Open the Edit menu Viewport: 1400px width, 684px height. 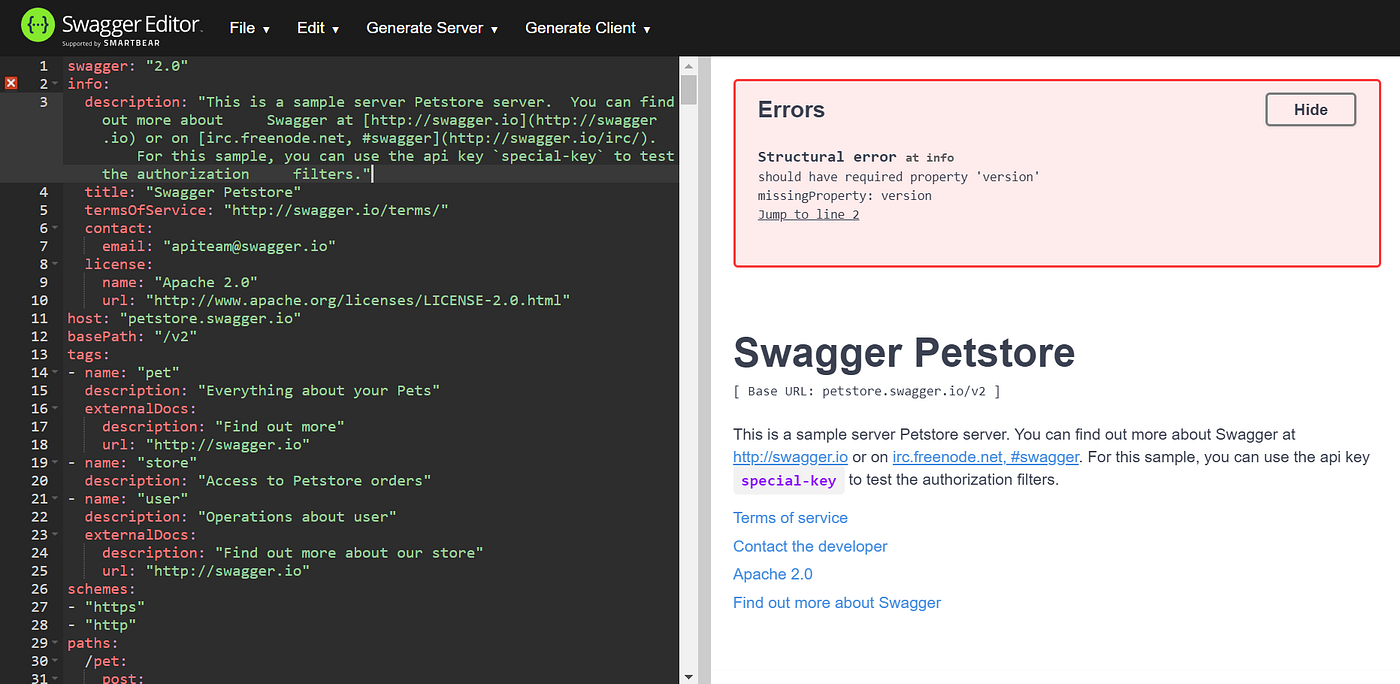coord(318,27)
